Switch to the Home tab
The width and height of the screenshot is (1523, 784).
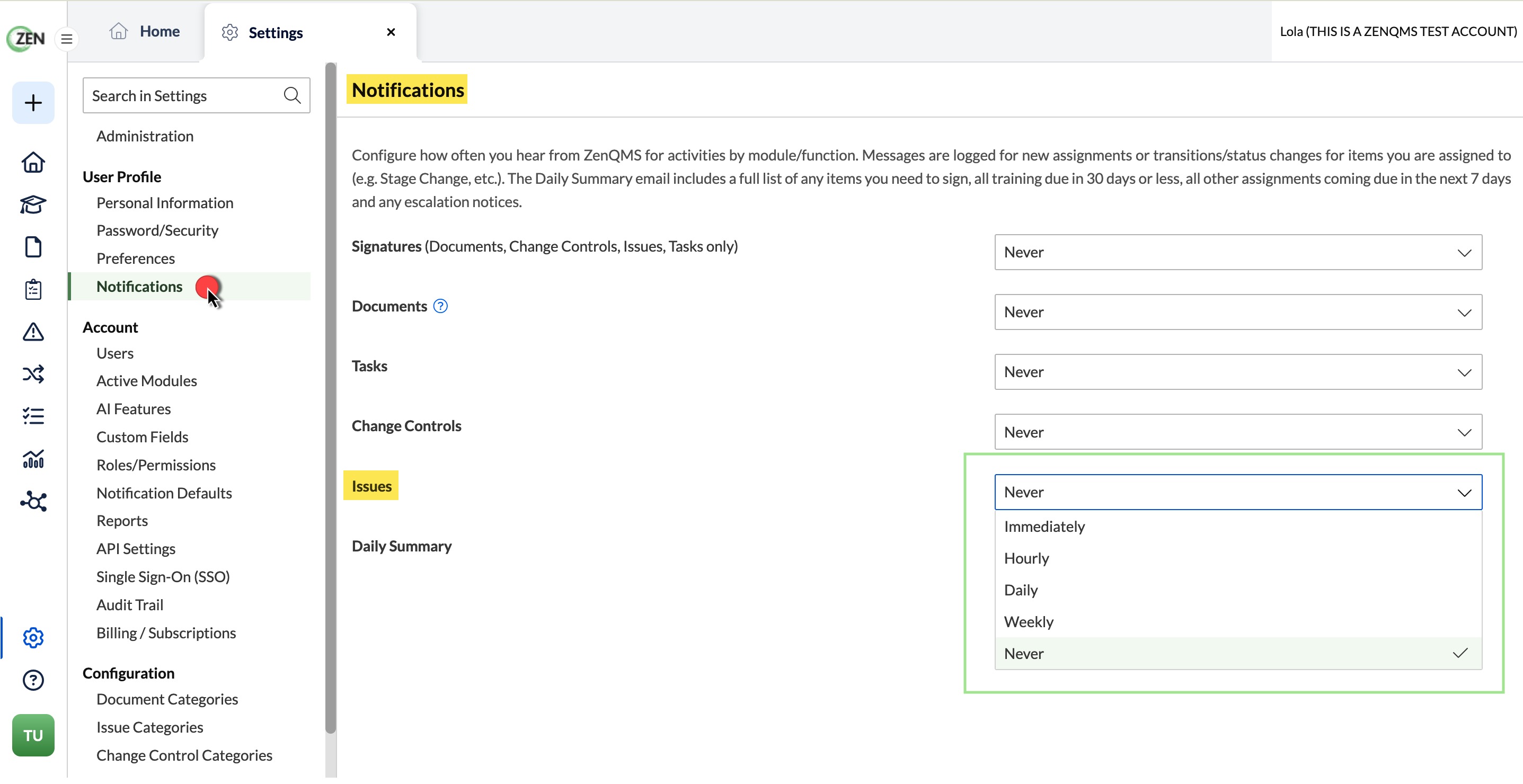point(145,31)
